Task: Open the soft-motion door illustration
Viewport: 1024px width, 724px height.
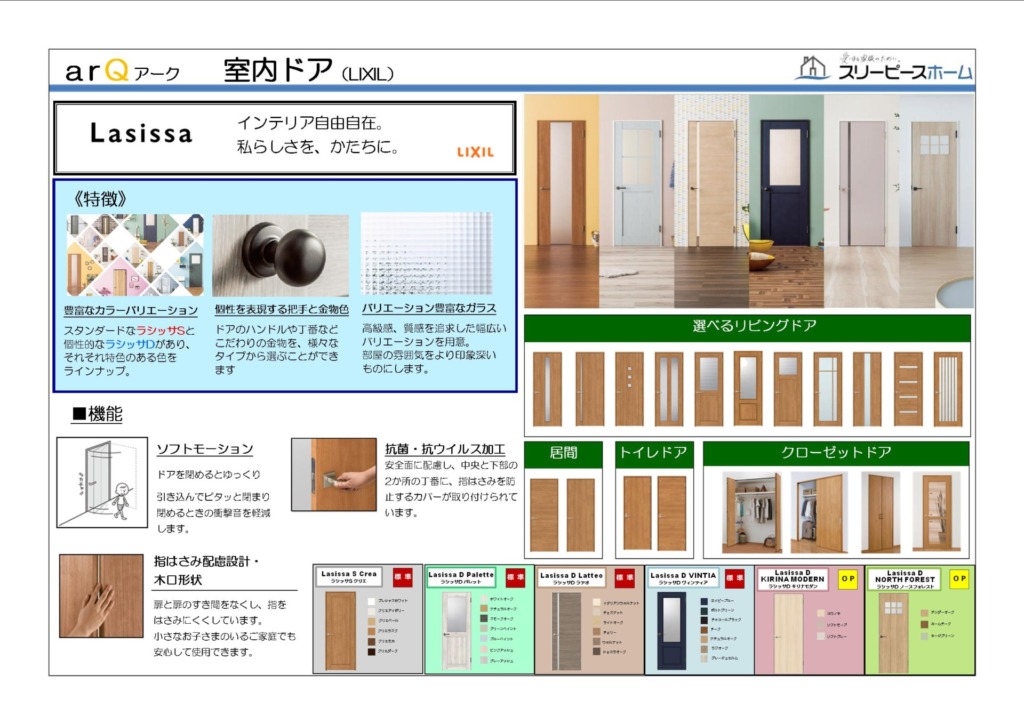Action: point(102,482)
